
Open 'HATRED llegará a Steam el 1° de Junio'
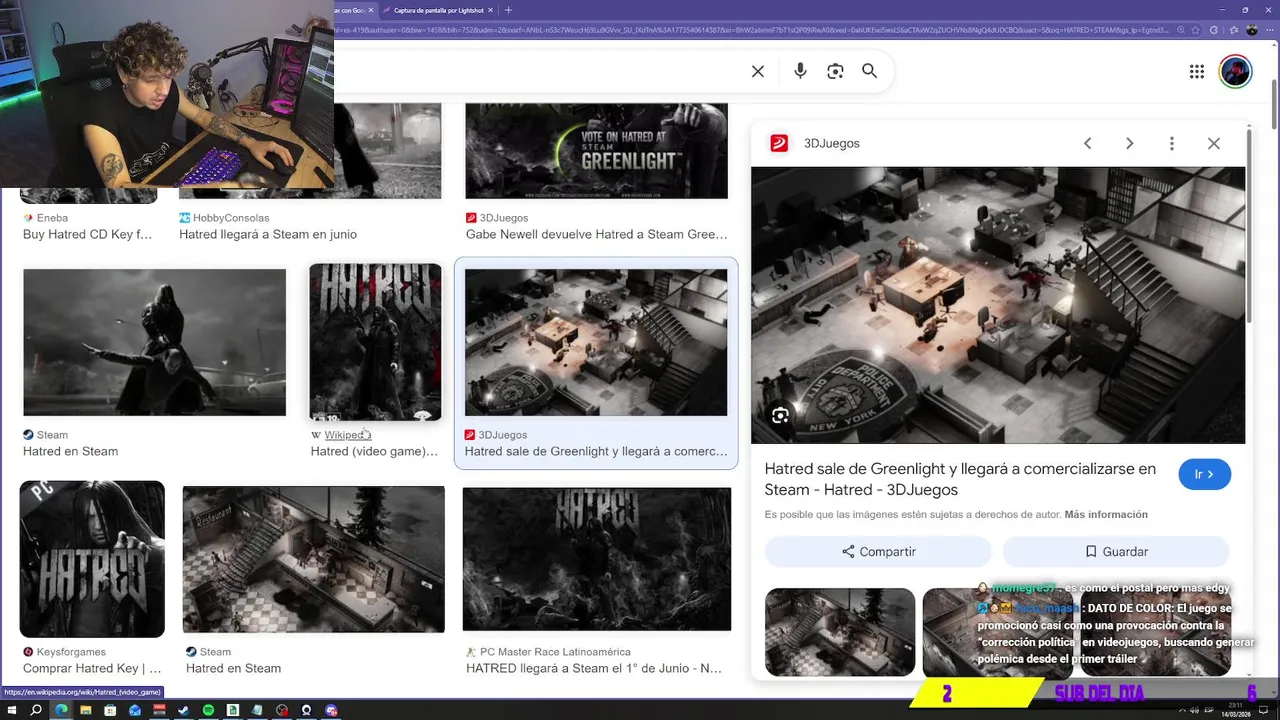(594, 668)
